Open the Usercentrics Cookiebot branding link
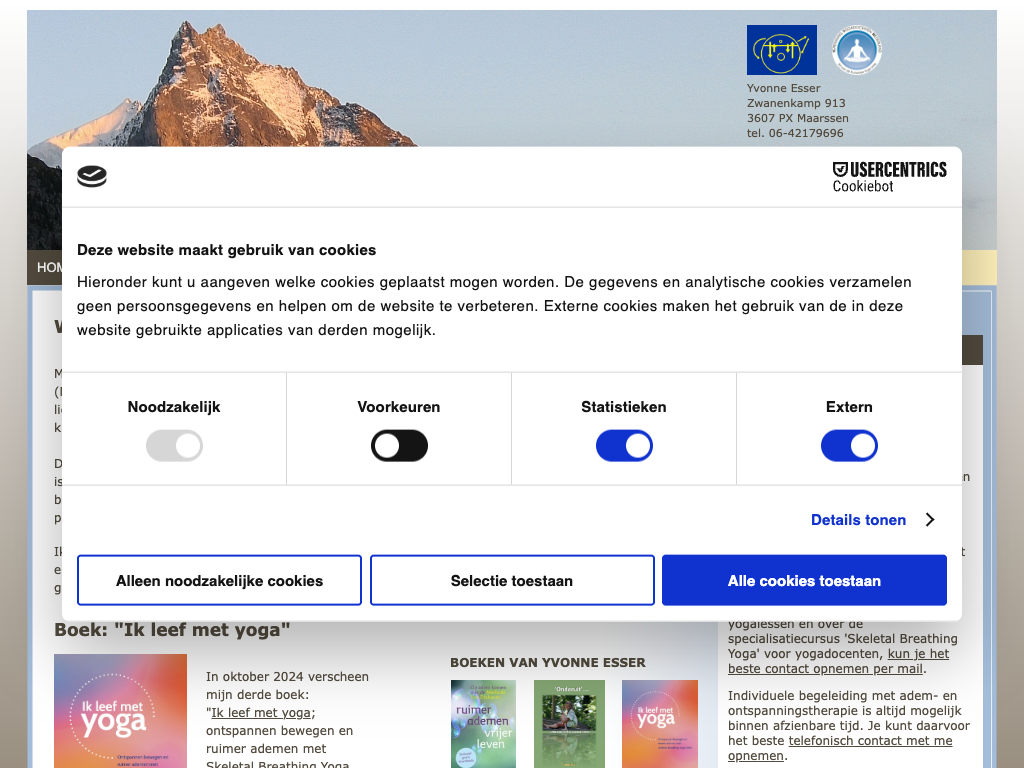 [889, 177]
